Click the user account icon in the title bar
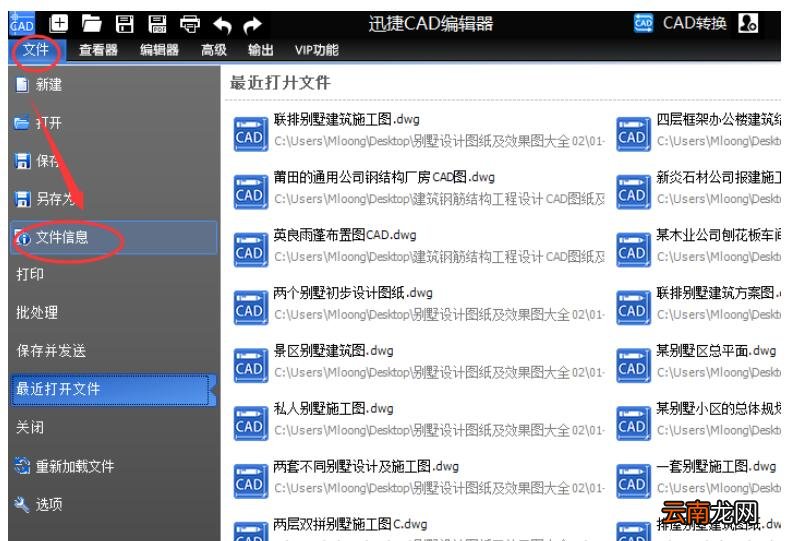 pyautogui.click(x=748, y=23)
